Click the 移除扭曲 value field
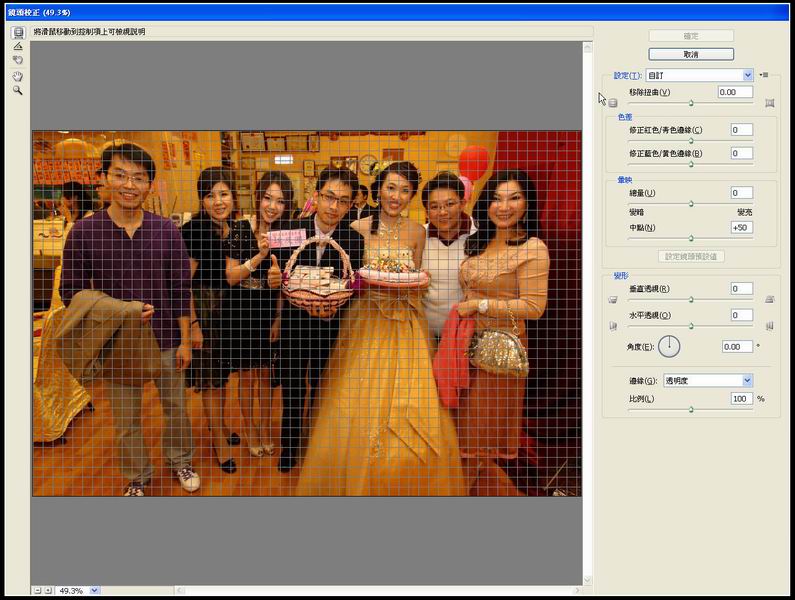 736,92
